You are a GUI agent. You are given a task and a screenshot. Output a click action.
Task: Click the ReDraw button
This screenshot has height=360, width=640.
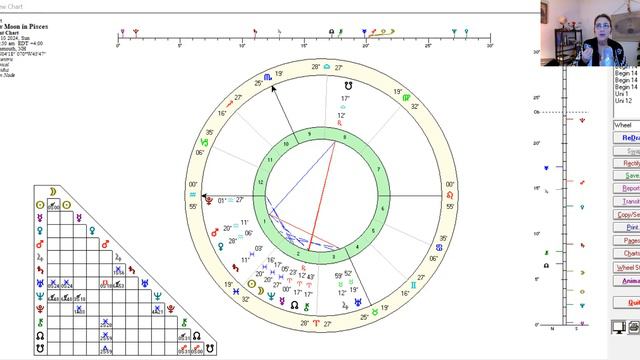click(x=627, y=138)
